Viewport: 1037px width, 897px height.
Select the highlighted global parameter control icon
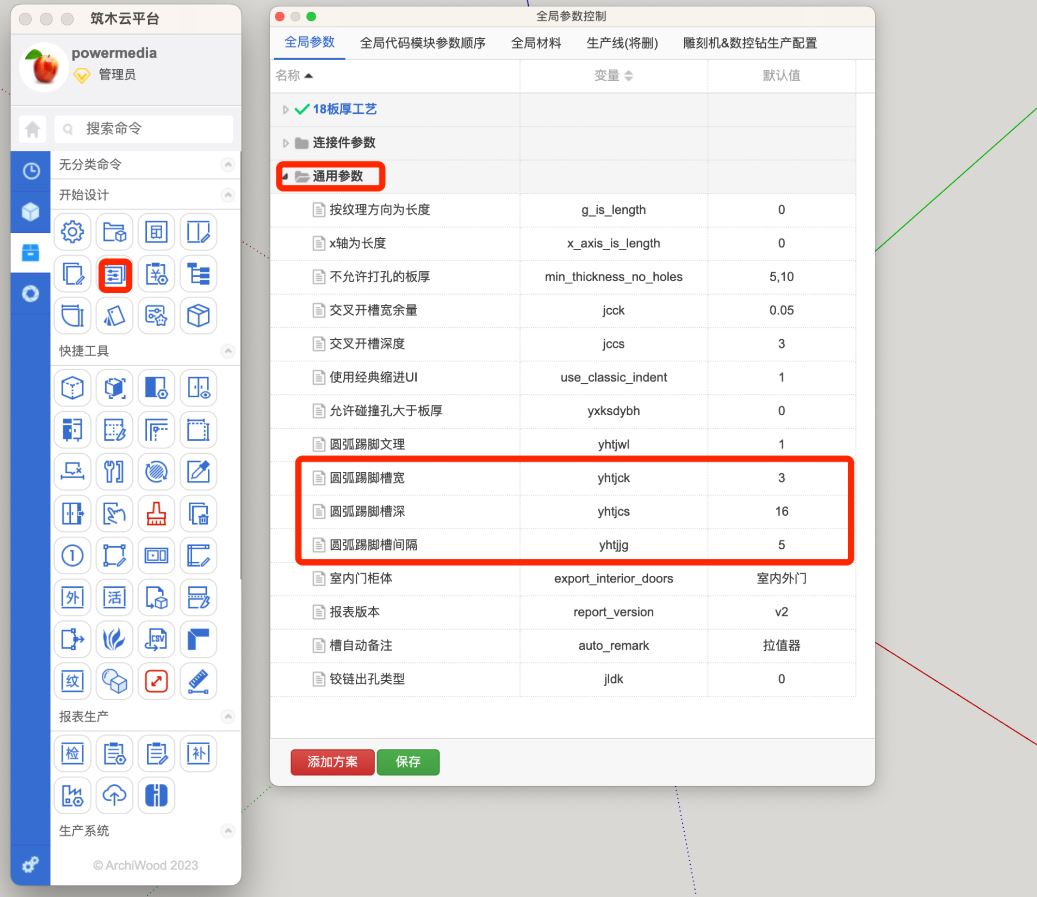(114, 272)
